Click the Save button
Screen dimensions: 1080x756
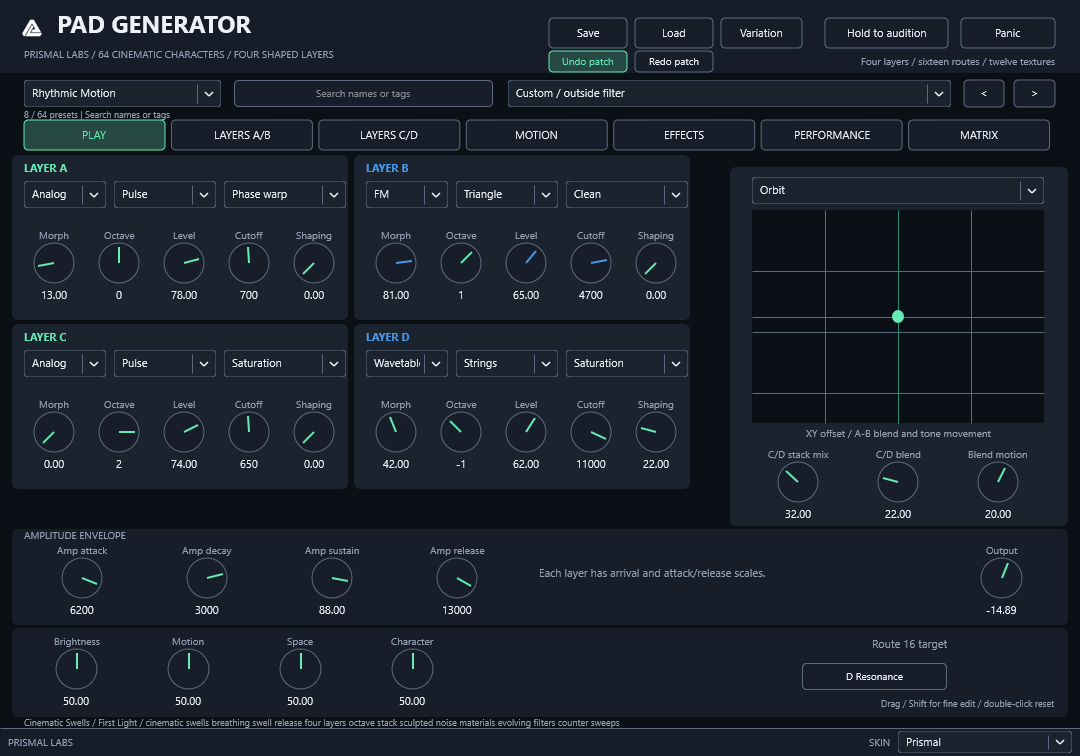click(x=588, y=33)
